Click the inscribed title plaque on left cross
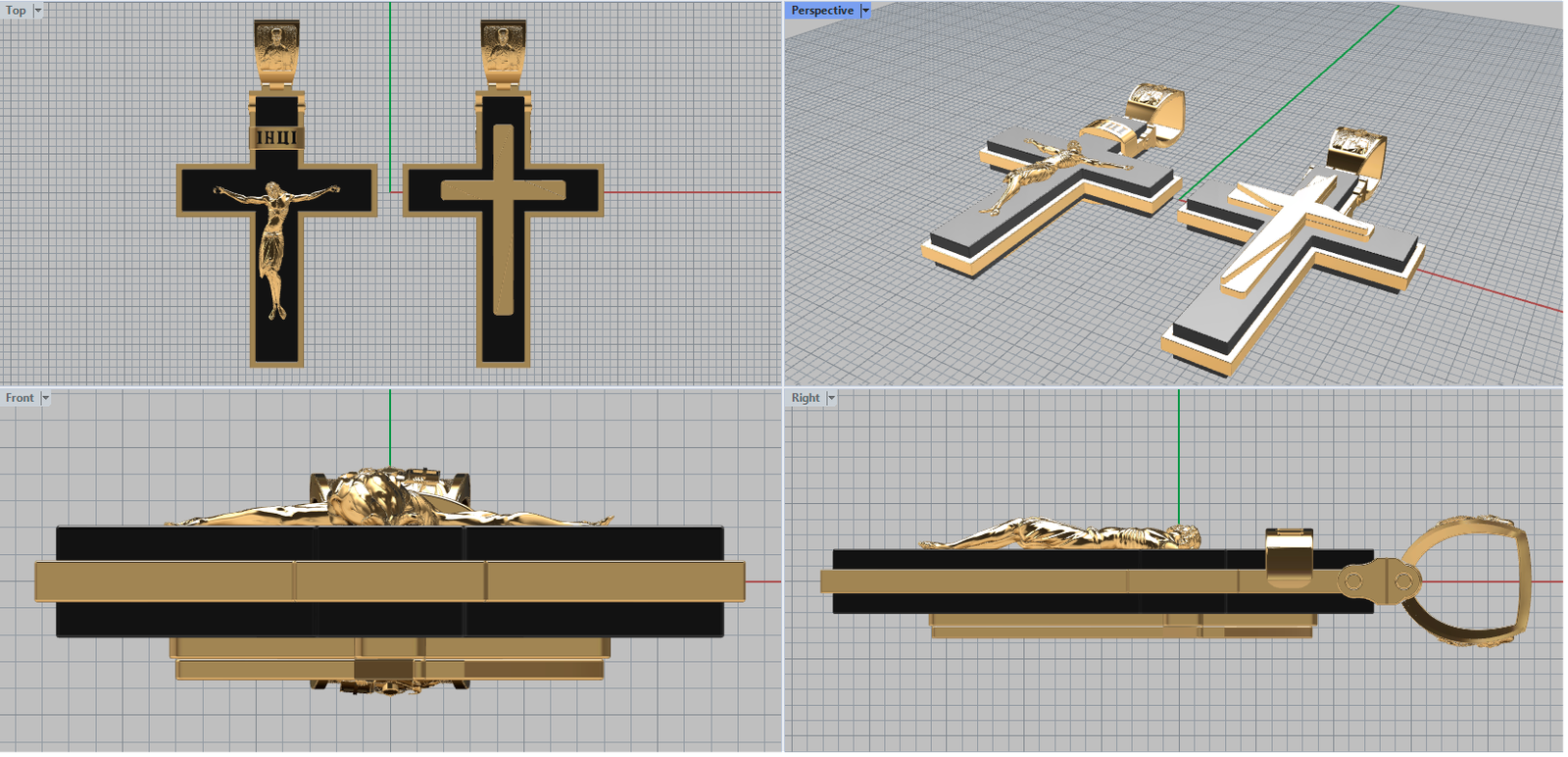Screen dimensions: 1568x757 277,137
